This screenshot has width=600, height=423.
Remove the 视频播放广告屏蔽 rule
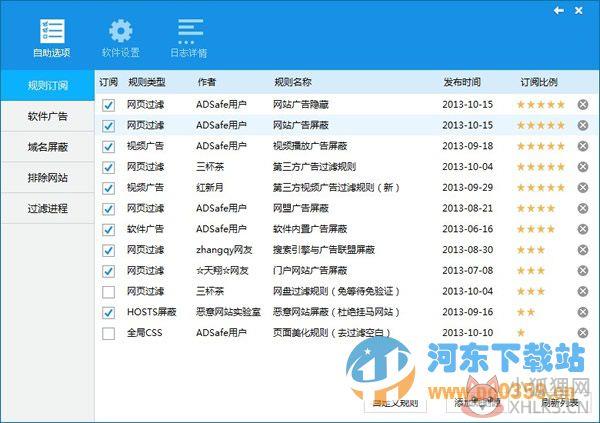coord(583,146)
